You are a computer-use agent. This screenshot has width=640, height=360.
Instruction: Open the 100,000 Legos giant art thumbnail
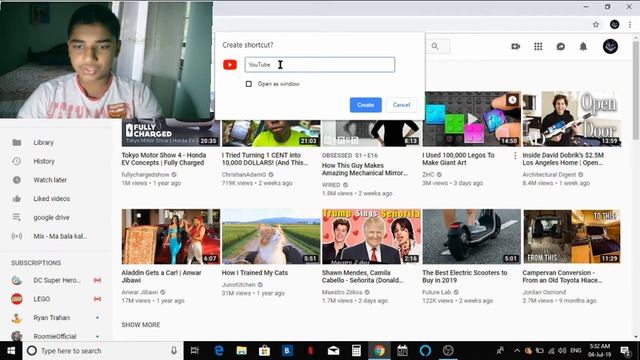tap(471, 119)
